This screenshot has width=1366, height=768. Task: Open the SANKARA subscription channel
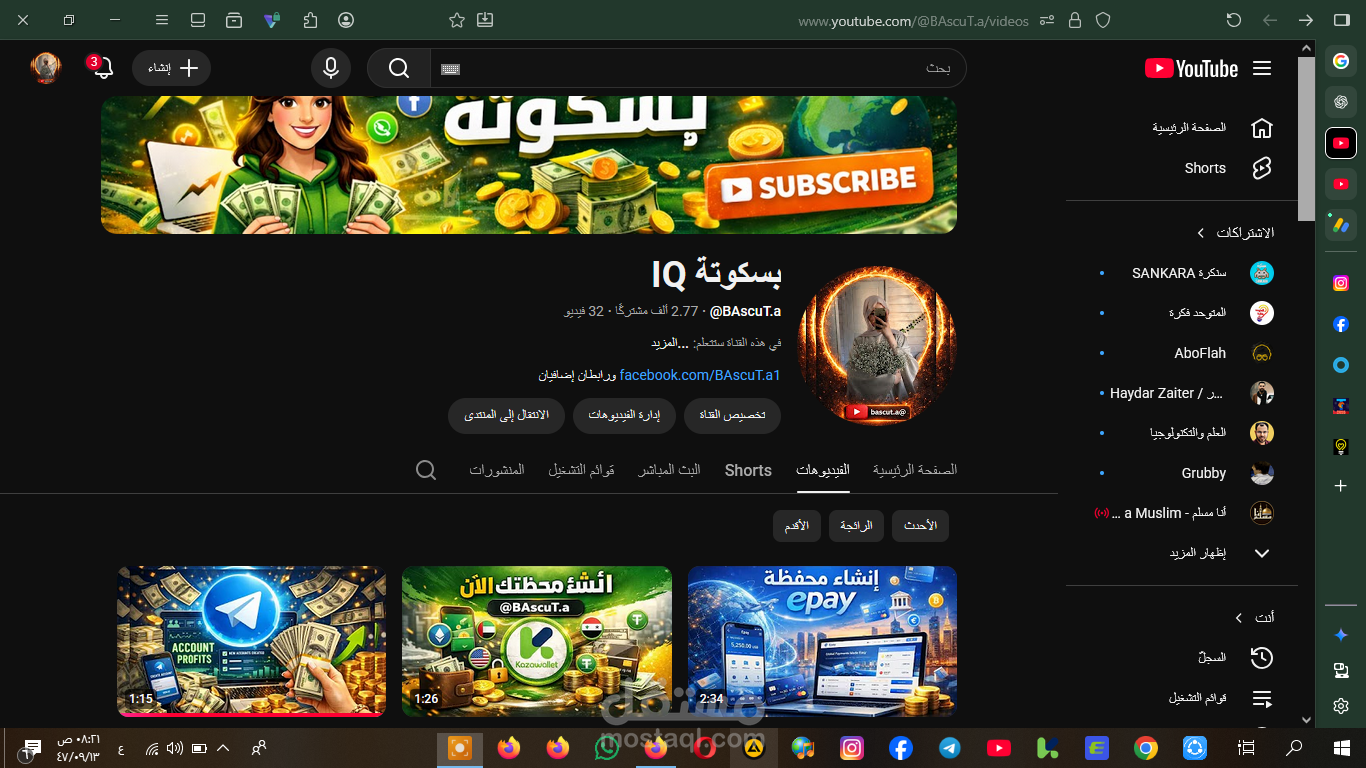tap(1185, 273)
